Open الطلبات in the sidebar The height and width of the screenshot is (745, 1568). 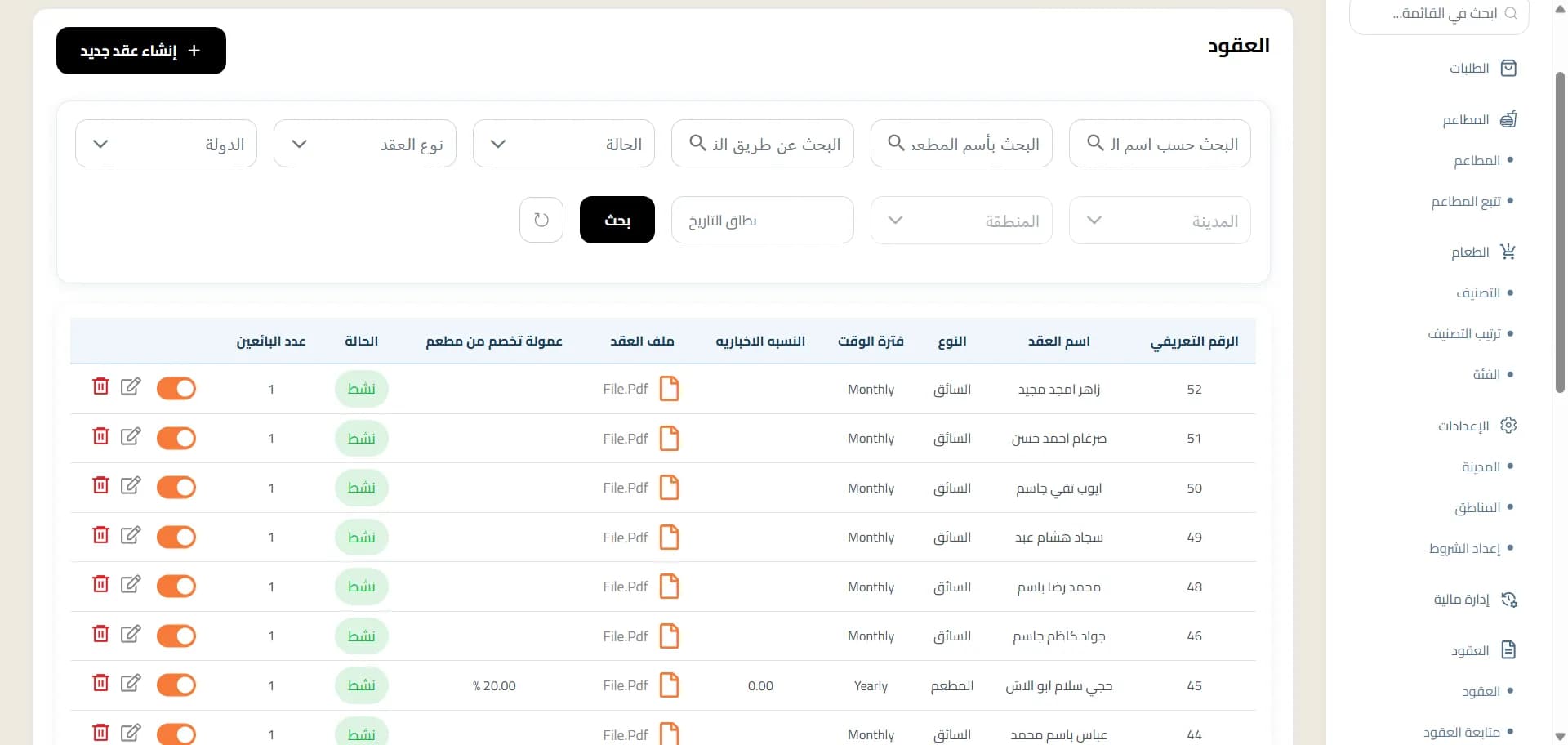pyautogui.click(x=1469, y=68)
